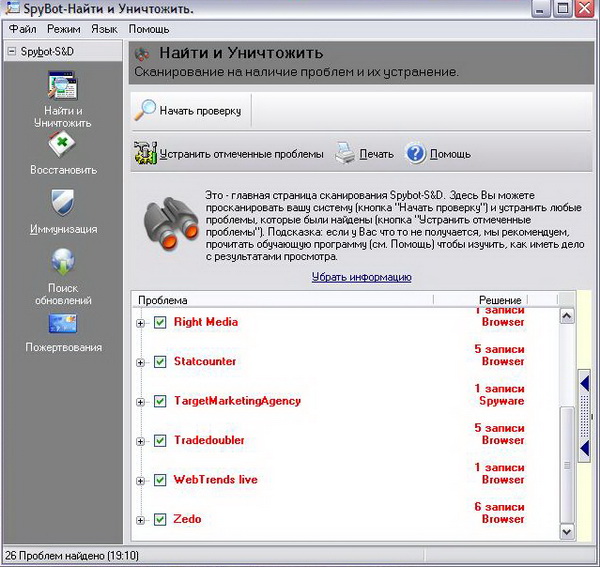Click the results list scroll up arrow
The height and width of the screenshot is (567, 600).
point(567,316)
